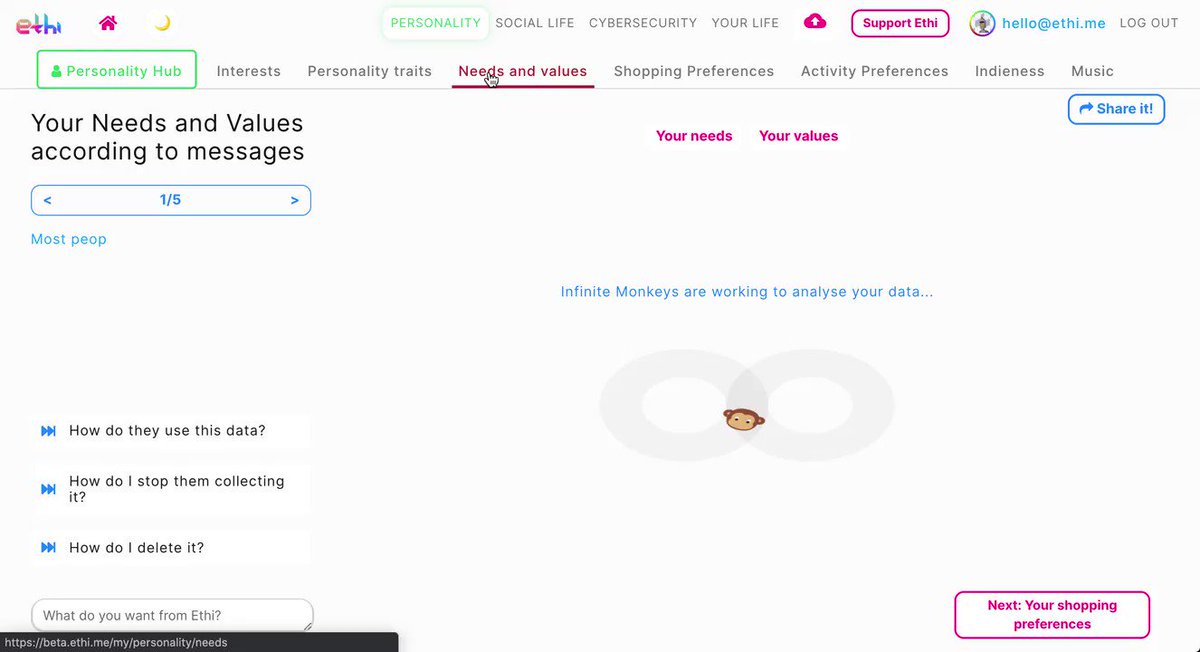The width and height of the screenshot is (1200, 652).
Task: Click the Support Ethi button
Action: 900,23
